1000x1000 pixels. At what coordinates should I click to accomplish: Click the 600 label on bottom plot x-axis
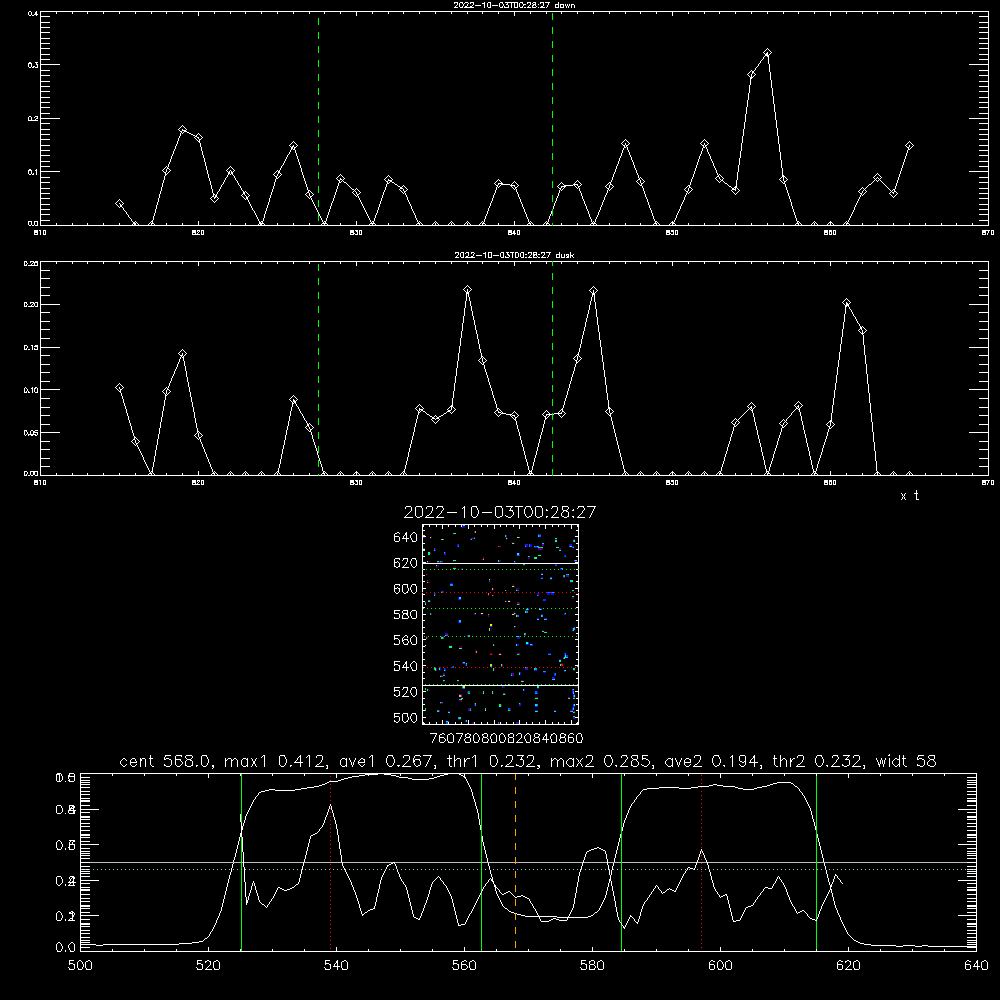[x=721, y=966]
